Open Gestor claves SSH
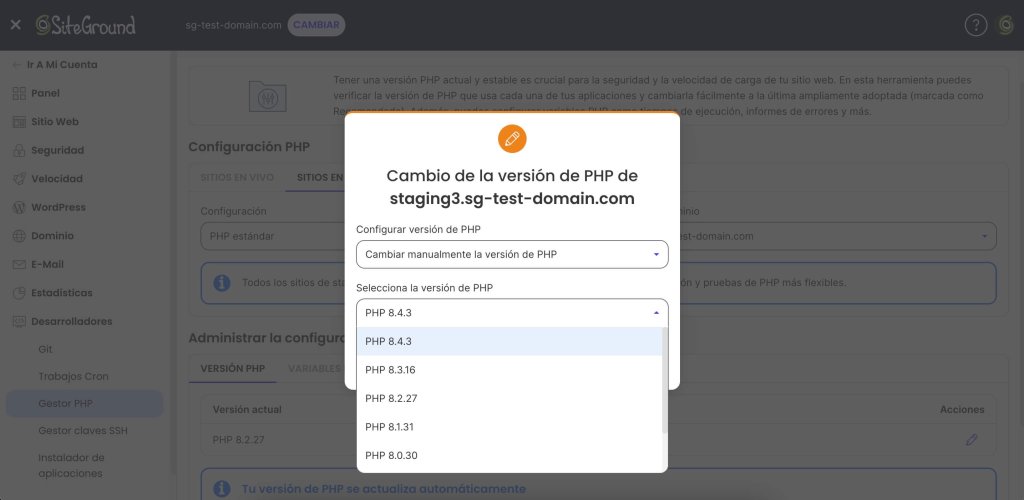This screenshot has height=500, width=1024. [85, 431]
